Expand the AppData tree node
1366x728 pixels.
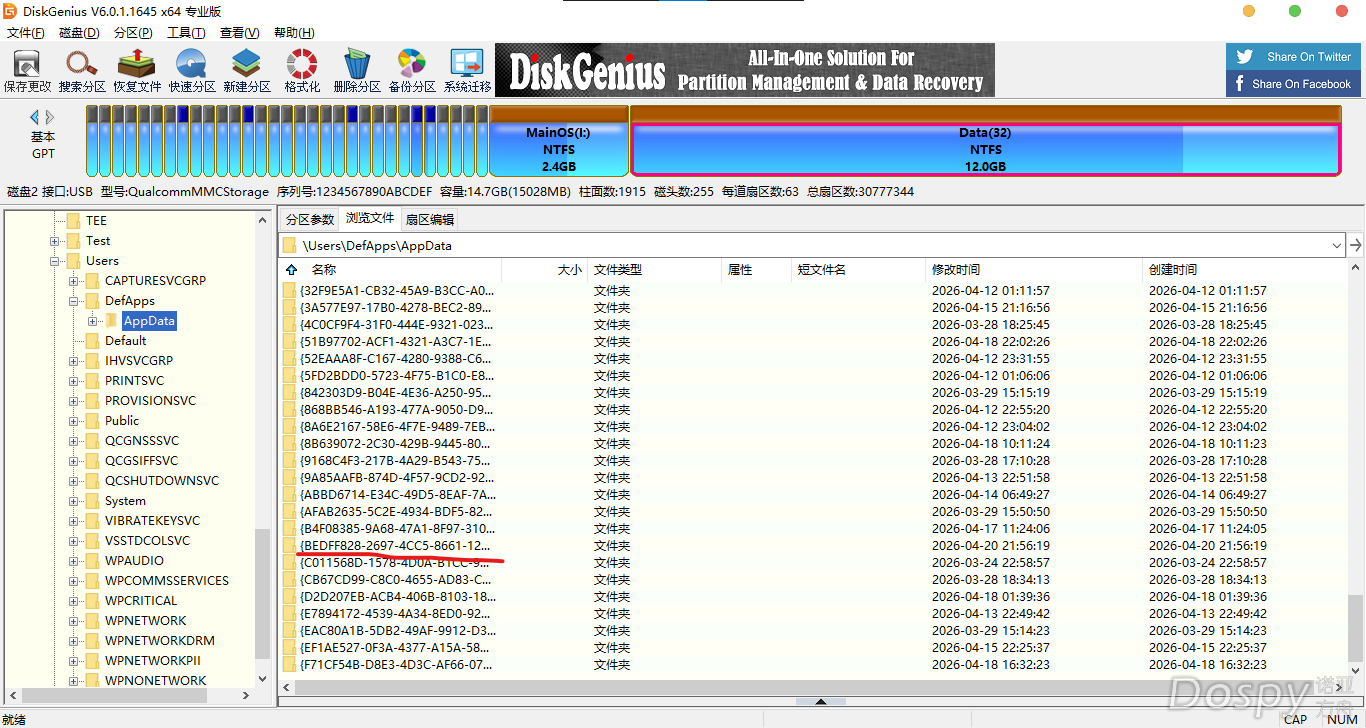pyautogui.click(x=93, y=321)
